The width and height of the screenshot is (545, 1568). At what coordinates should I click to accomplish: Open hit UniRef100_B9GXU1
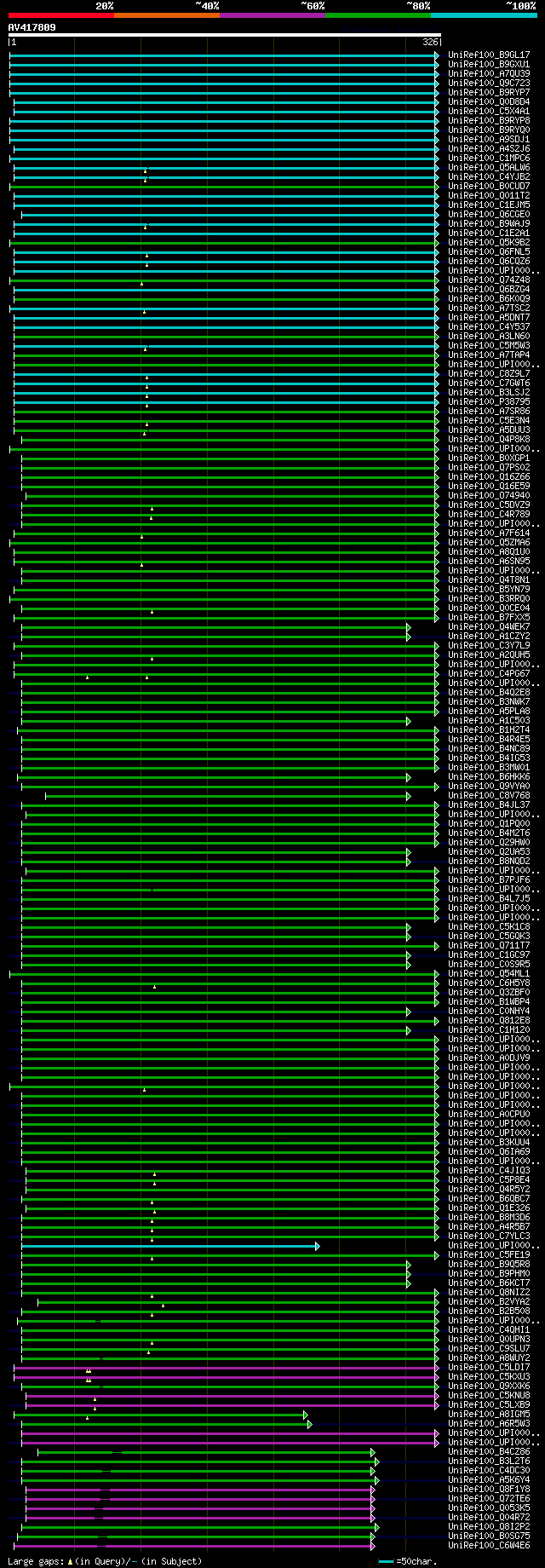coord(489,64)
